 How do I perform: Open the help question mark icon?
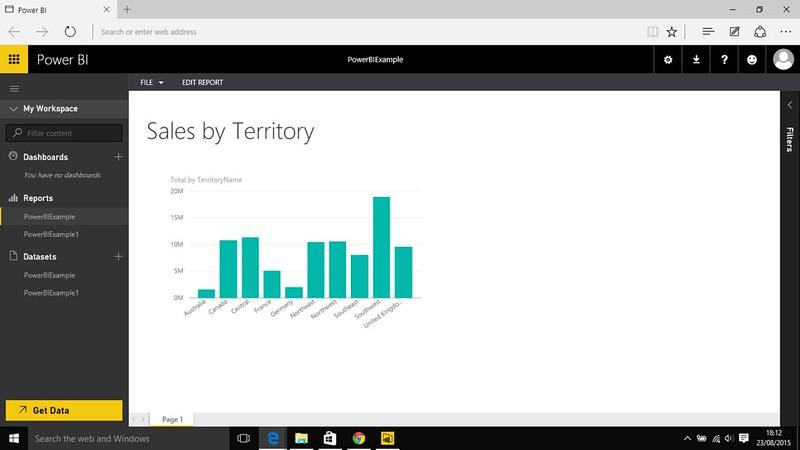pos(724,60)
